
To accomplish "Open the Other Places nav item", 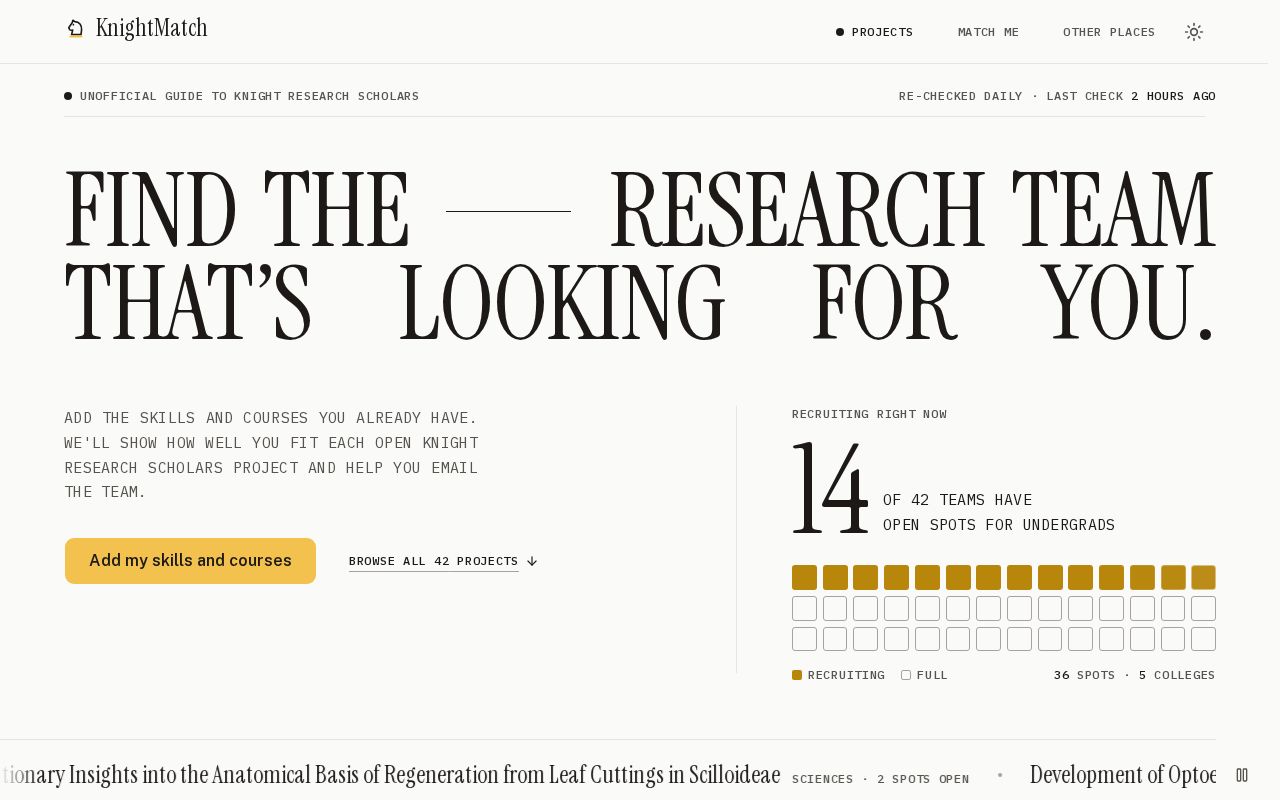I will tap(1109, 32).
